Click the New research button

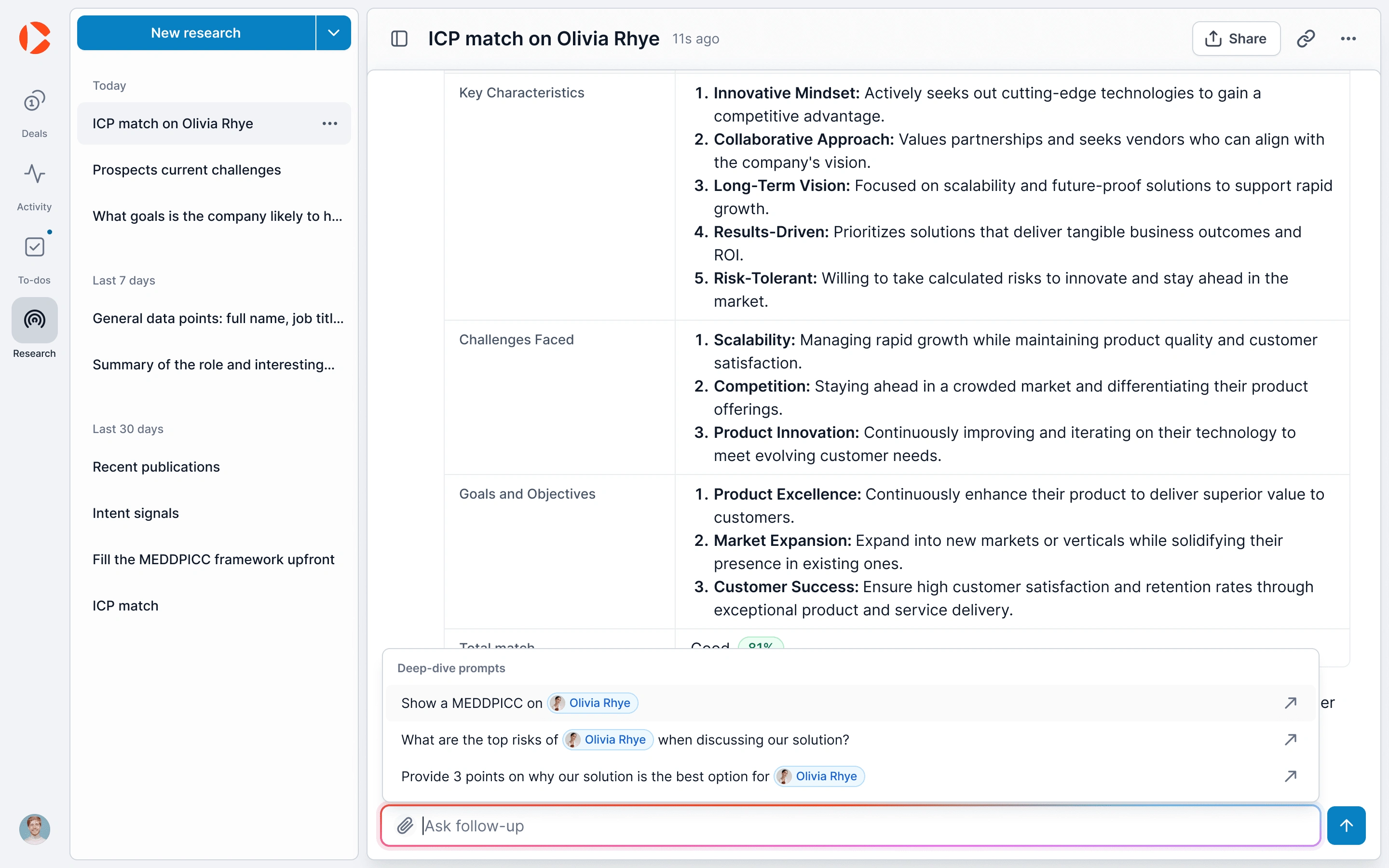pos(196,33)
